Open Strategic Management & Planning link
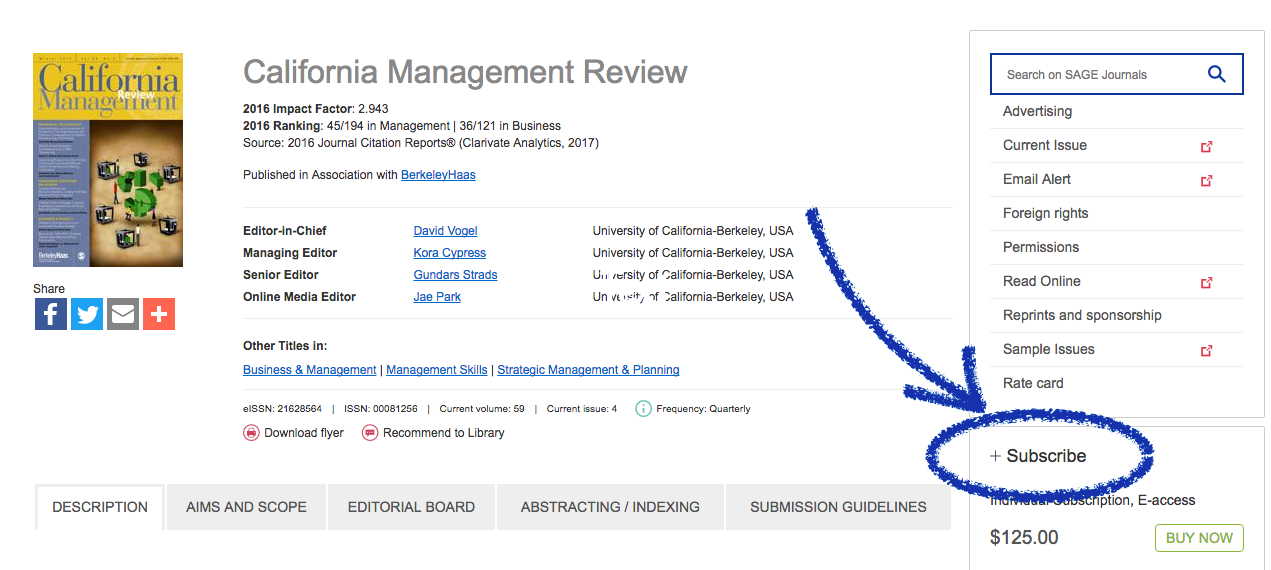The height and width of the screenshot is (570, 1271). pos(588,370)
